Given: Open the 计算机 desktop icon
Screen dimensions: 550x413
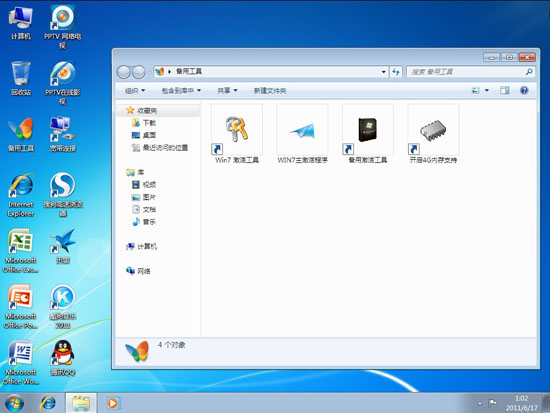Looking at the screenshot, I should (21, 24).
